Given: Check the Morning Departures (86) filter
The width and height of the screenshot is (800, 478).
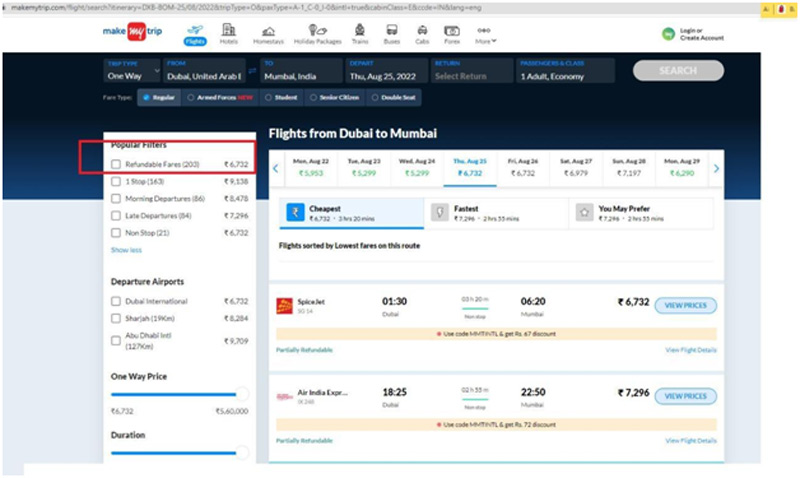Looking at the screenshot, I should click(x=116, y=198).
